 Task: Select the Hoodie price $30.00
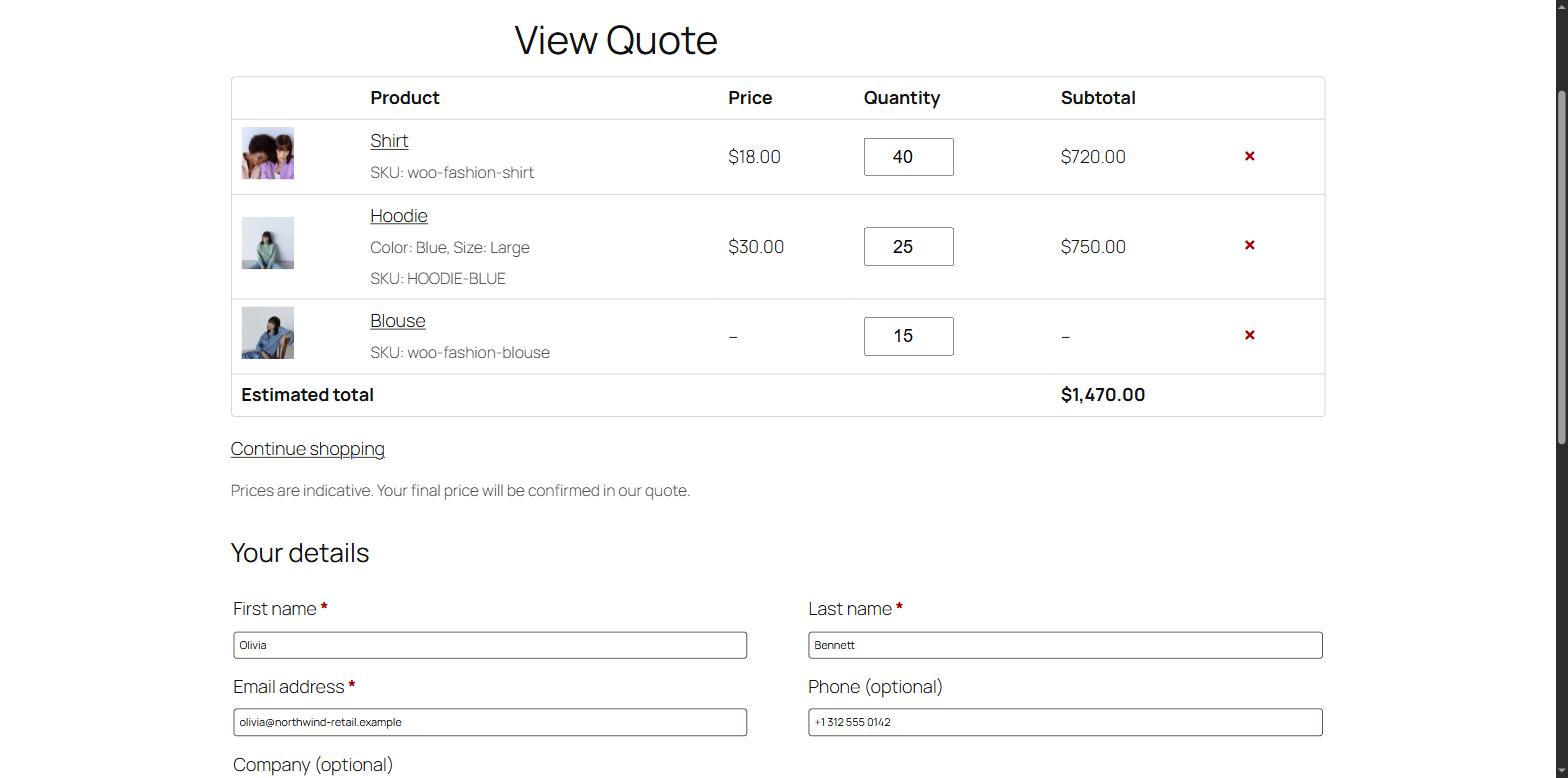[x=756, y=247]
